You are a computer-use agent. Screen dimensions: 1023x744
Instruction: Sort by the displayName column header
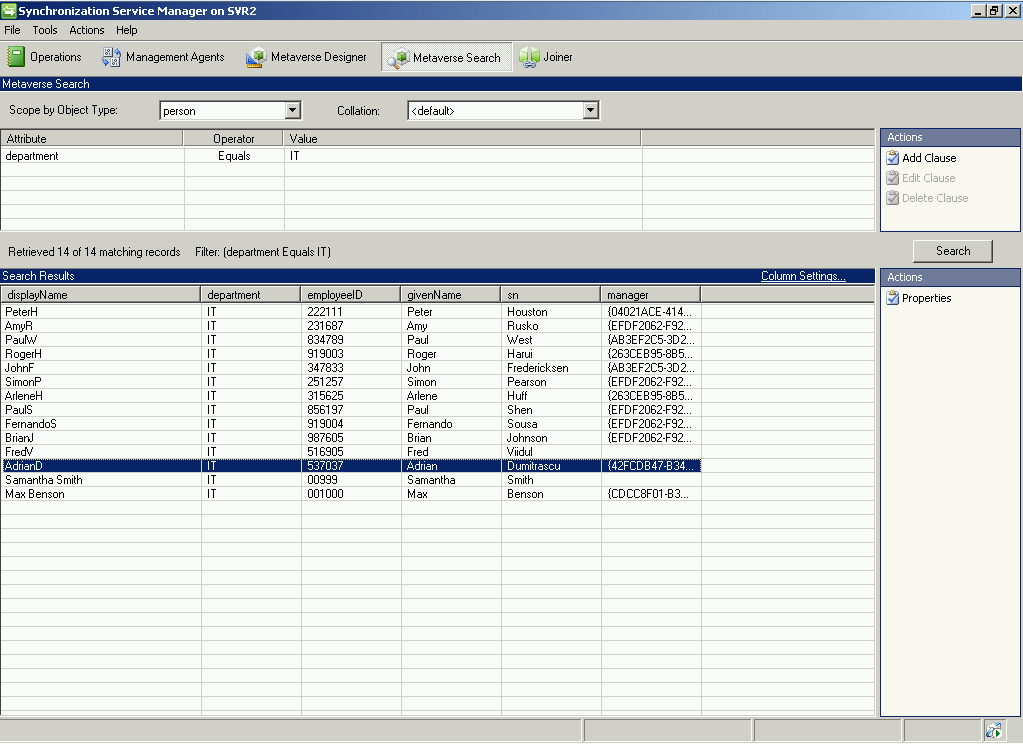[x=100, y=295]
